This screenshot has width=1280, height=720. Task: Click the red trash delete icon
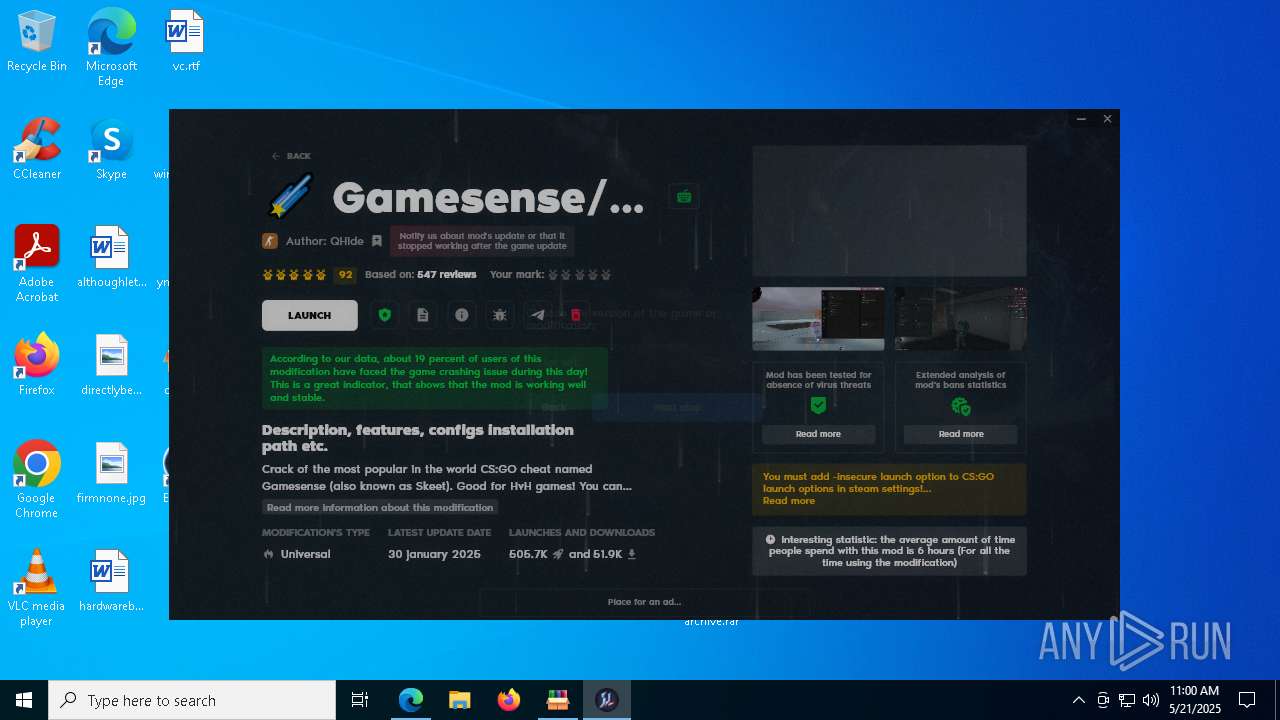(575, 315)
